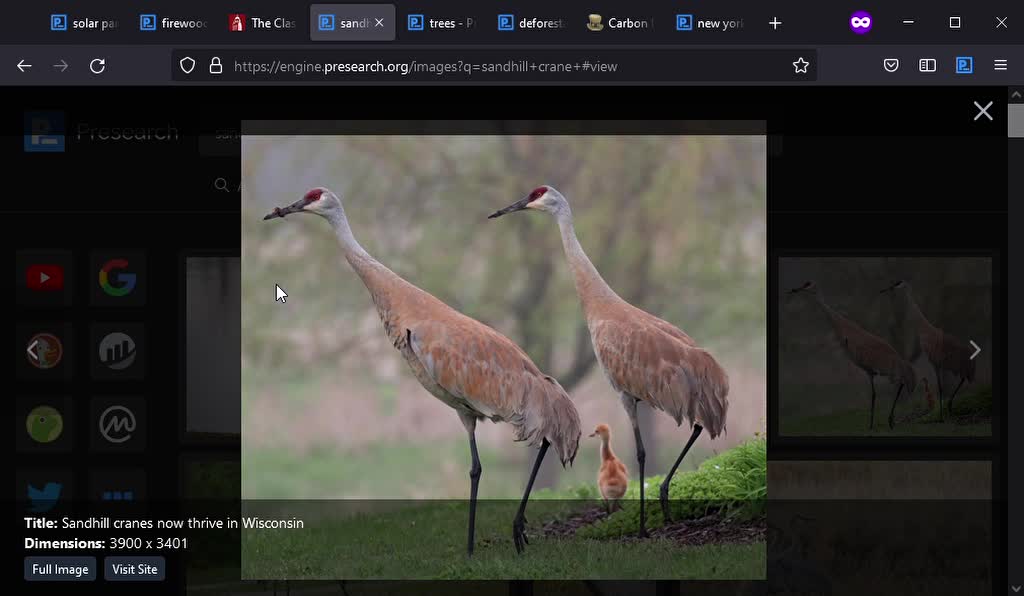This screenshot has width=1024, height=596.
Task: Open the CoinMarketCap search shortcut
Action: click(118, 424)
